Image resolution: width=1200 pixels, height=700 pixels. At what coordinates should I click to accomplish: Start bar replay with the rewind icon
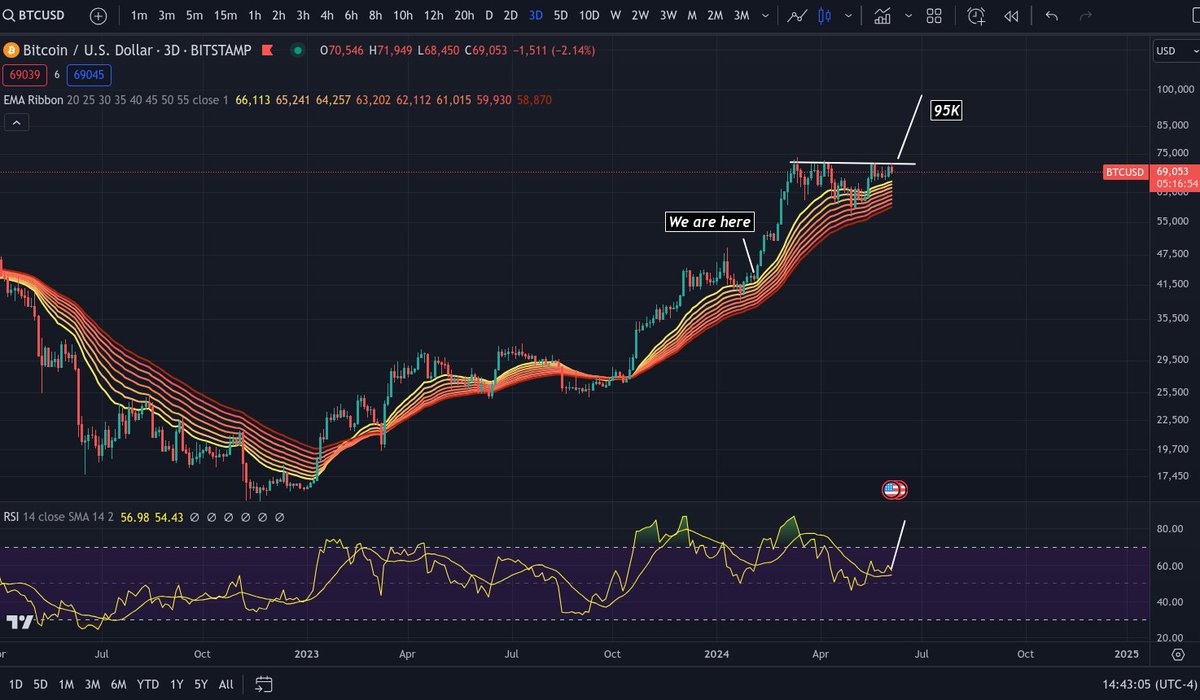click(1010, 15)
